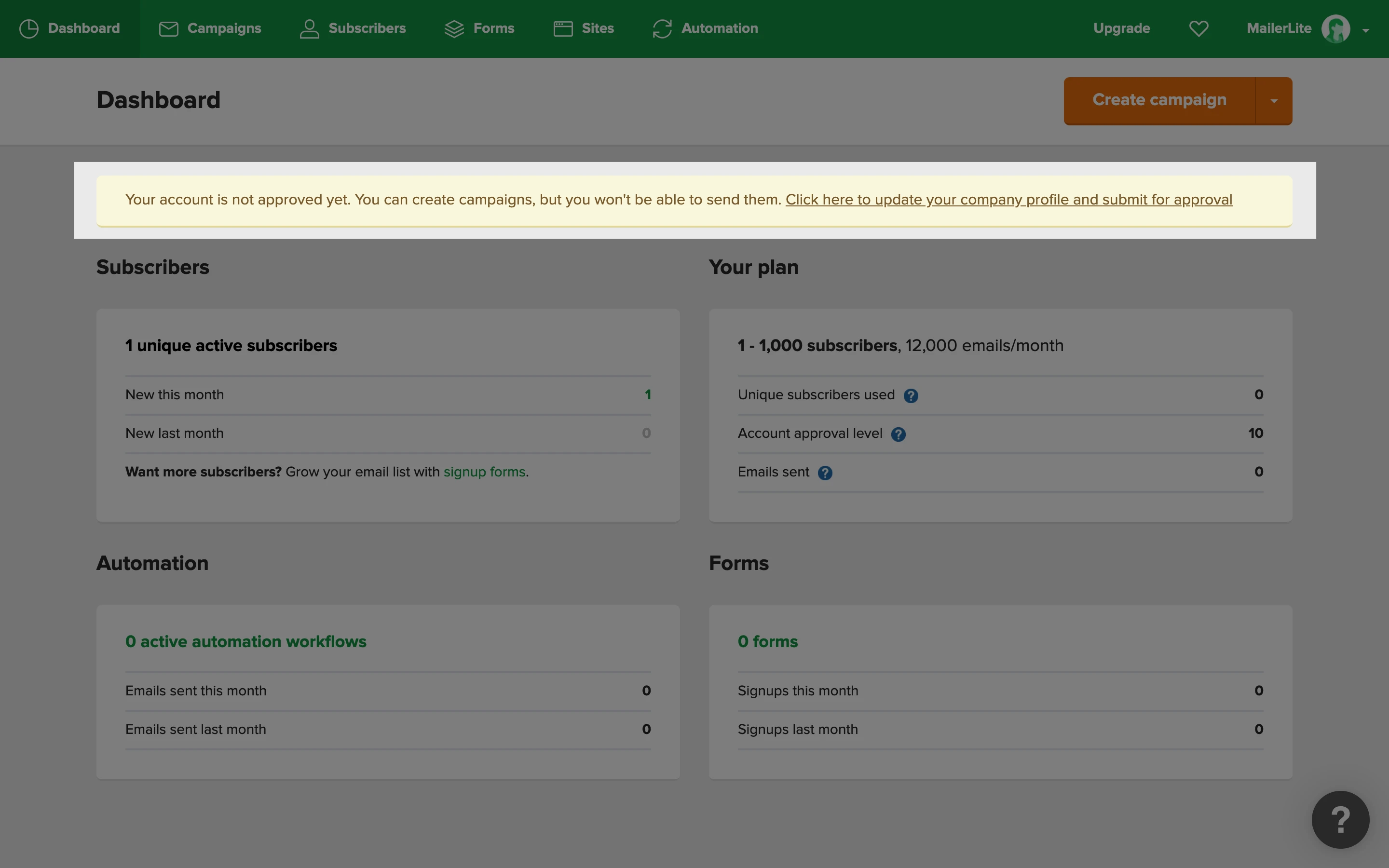Image resolution: width=1389 pixels, height=868 pixels.
Task: Click the heart icon in top bar
Action: click(x=1198, y=28)
